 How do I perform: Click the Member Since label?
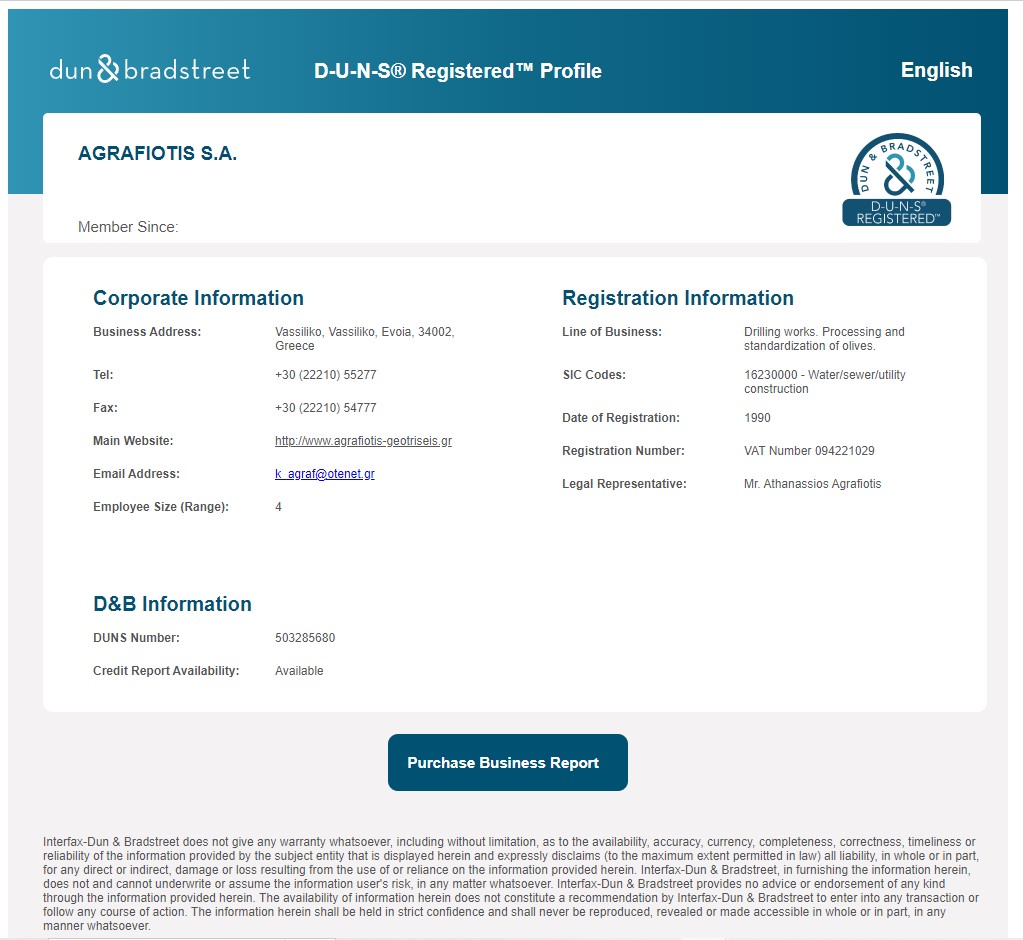click(128, 227)
